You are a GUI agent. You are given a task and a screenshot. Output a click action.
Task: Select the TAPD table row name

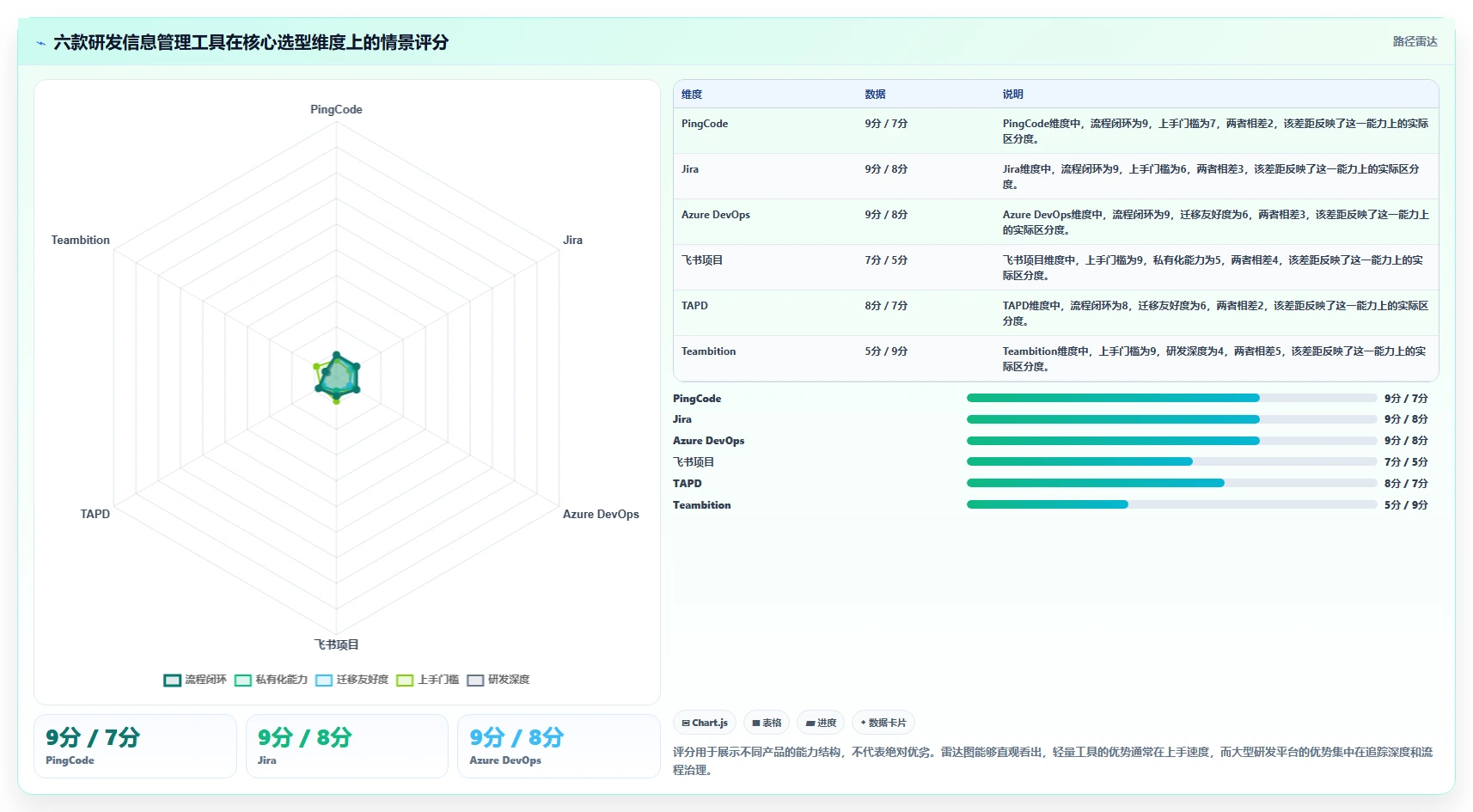point(694,306)
